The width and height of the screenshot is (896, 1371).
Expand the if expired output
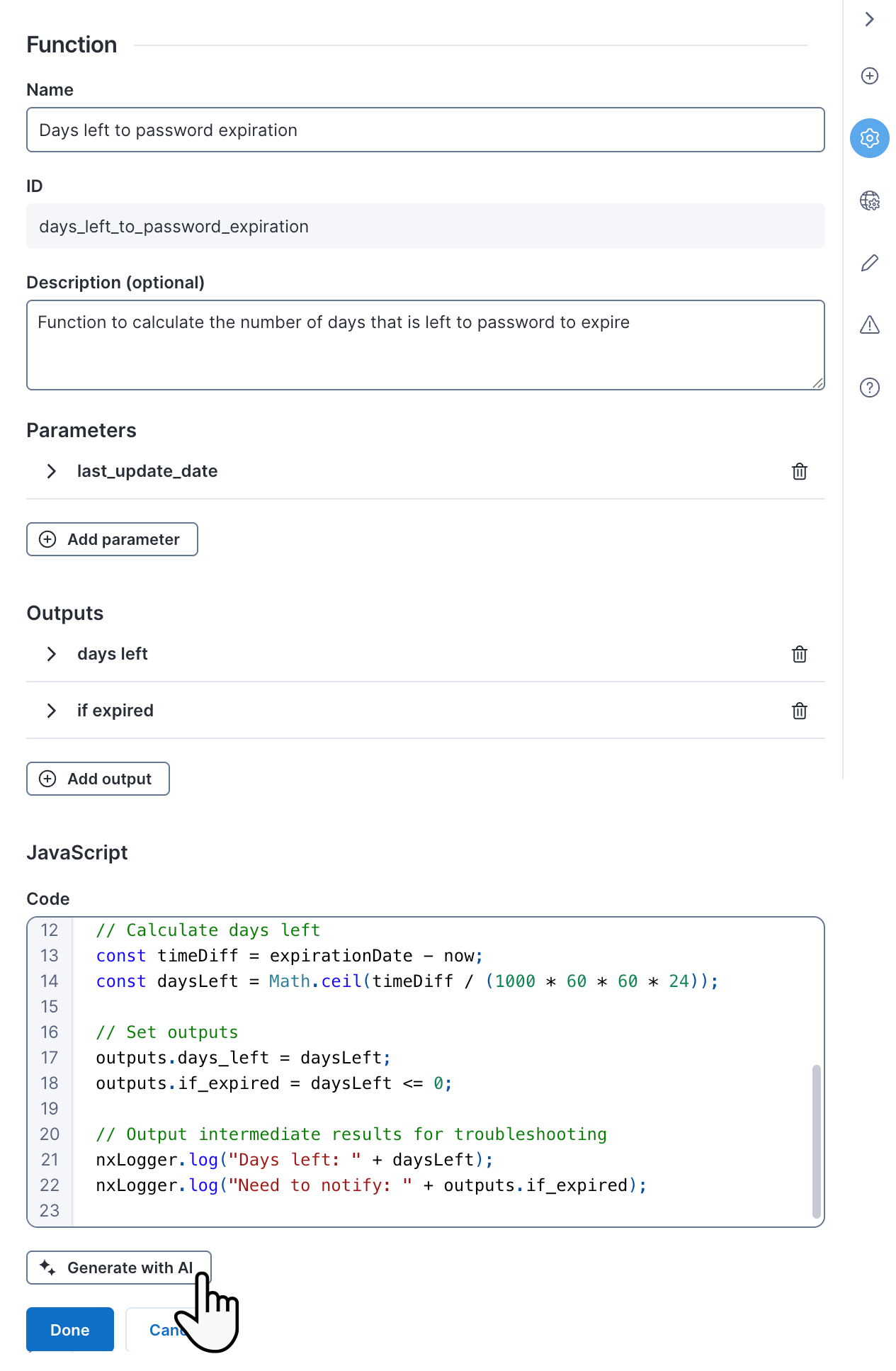pyautogui.click(x=52, y=711)
